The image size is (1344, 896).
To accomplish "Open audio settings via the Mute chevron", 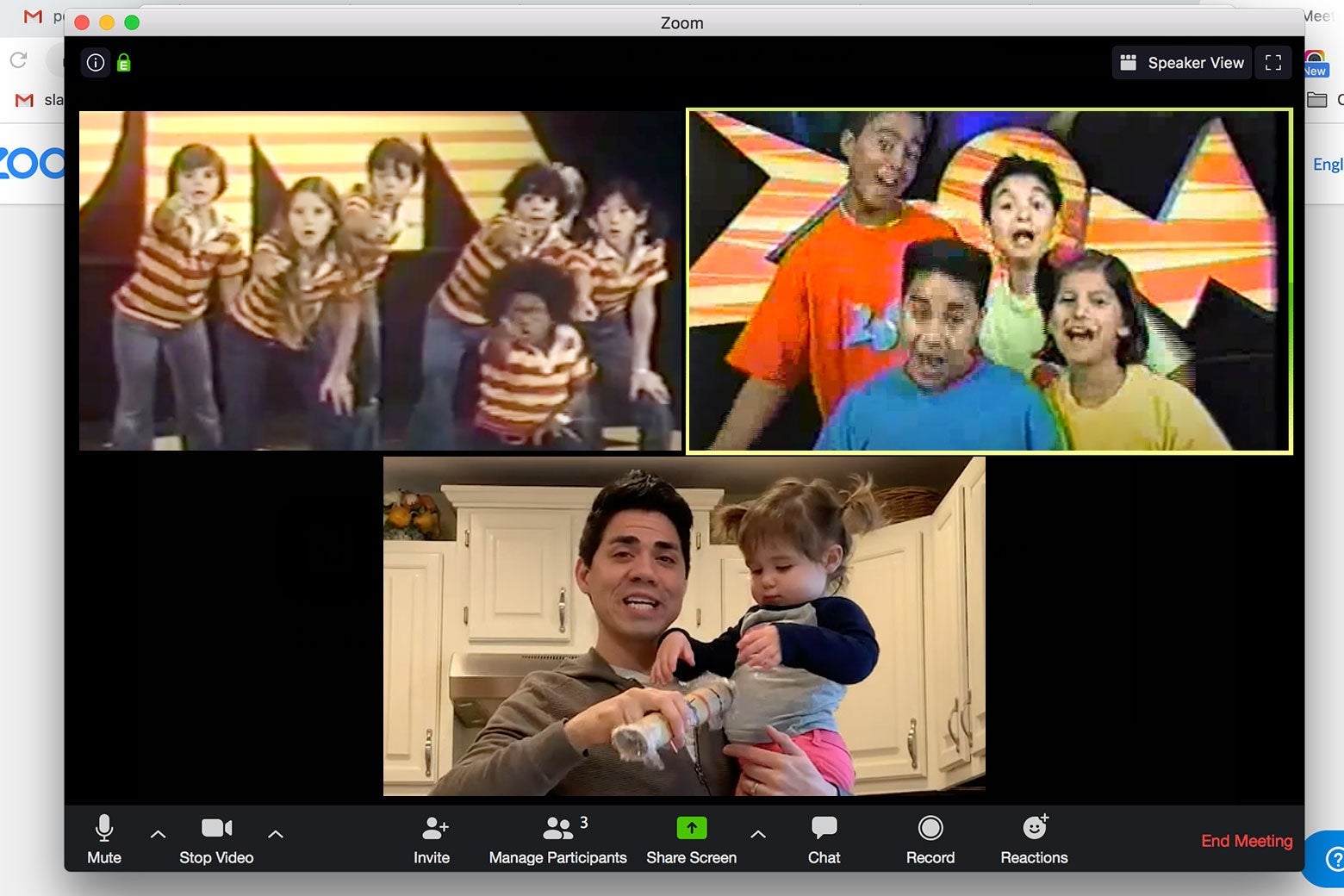I will pos(158,833).
